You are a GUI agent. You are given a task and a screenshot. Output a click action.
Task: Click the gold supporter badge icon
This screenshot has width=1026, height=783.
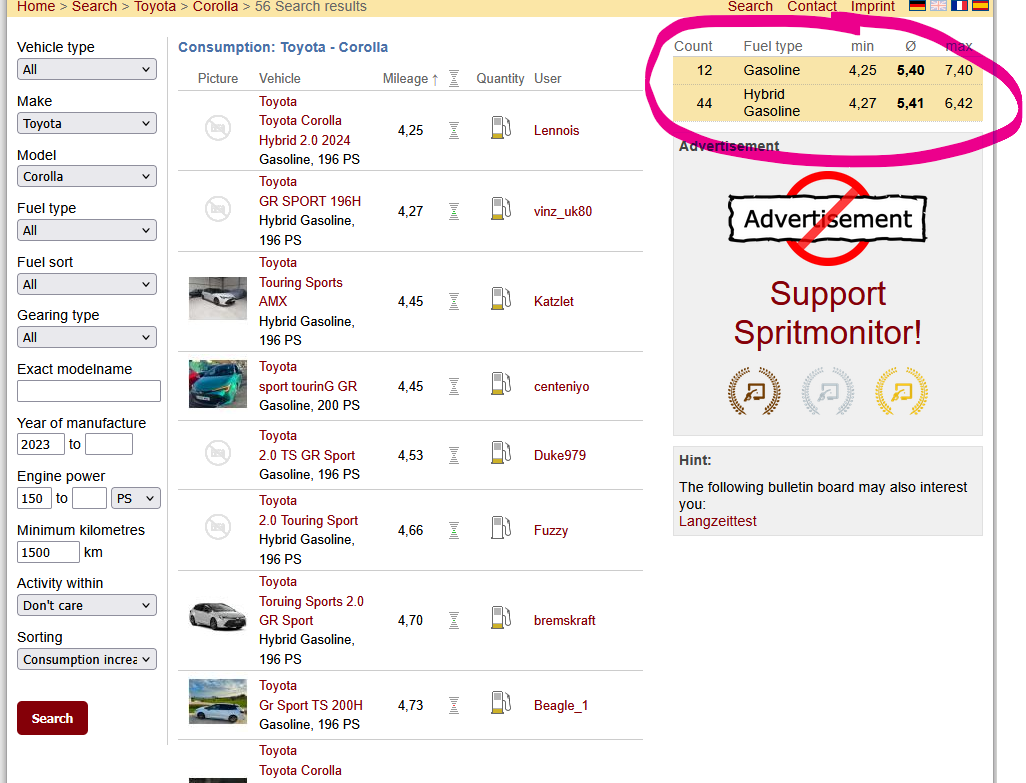coord(902,391)
